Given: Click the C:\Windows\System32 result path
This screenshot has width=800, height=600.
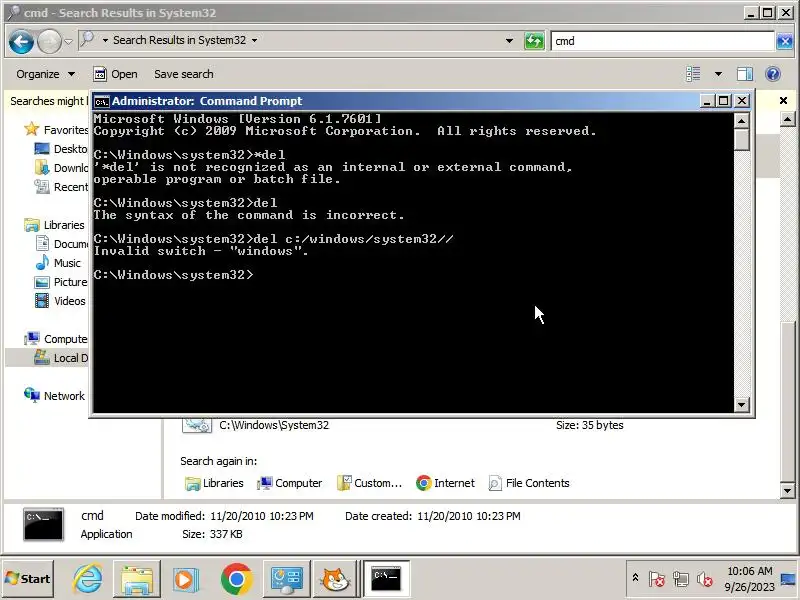Looking at the screenshot, I should click(274, 425).
